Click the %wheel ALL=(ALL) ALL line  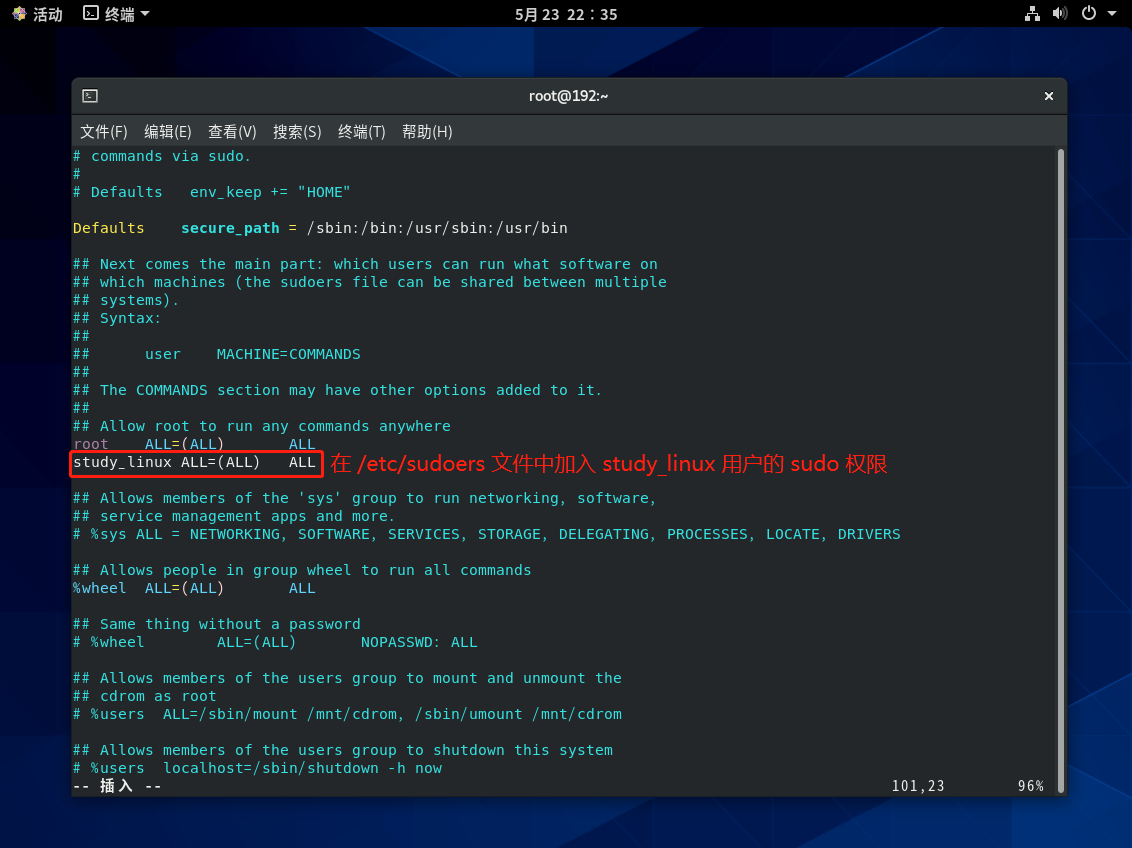(194, 589)
